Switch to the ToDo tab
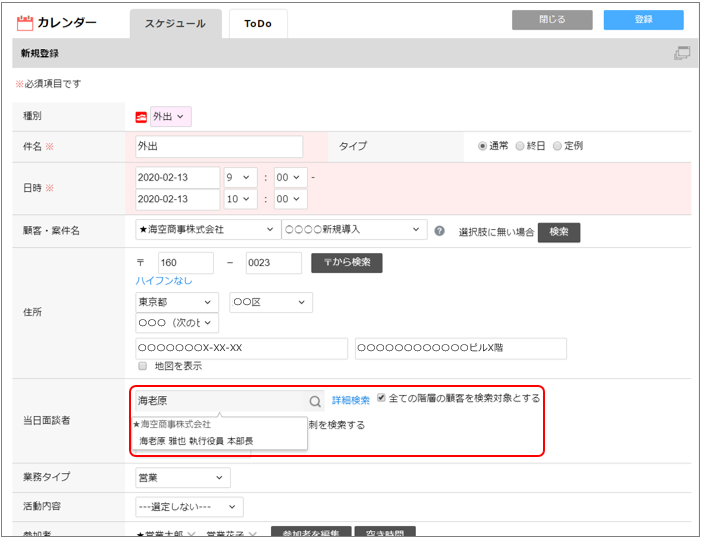Screen dimensions: 703x539 click(x=258, y=24)
